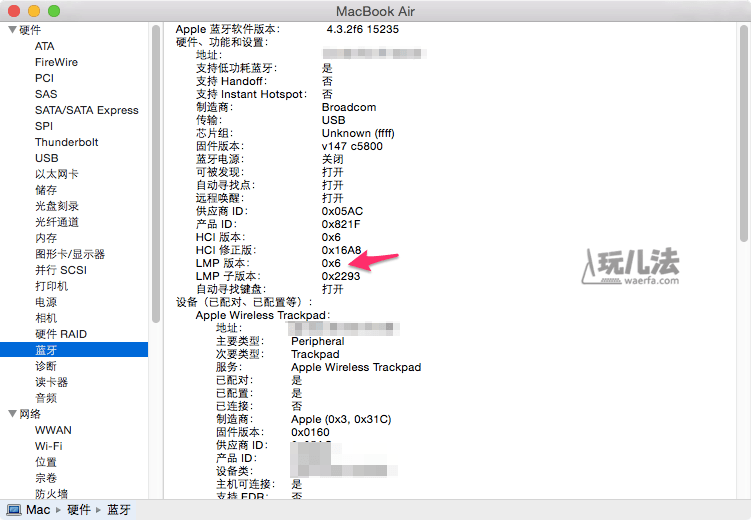Click the 支持 Handoff label
This screenshot has width=751, height=520.
tap(231, 81)
